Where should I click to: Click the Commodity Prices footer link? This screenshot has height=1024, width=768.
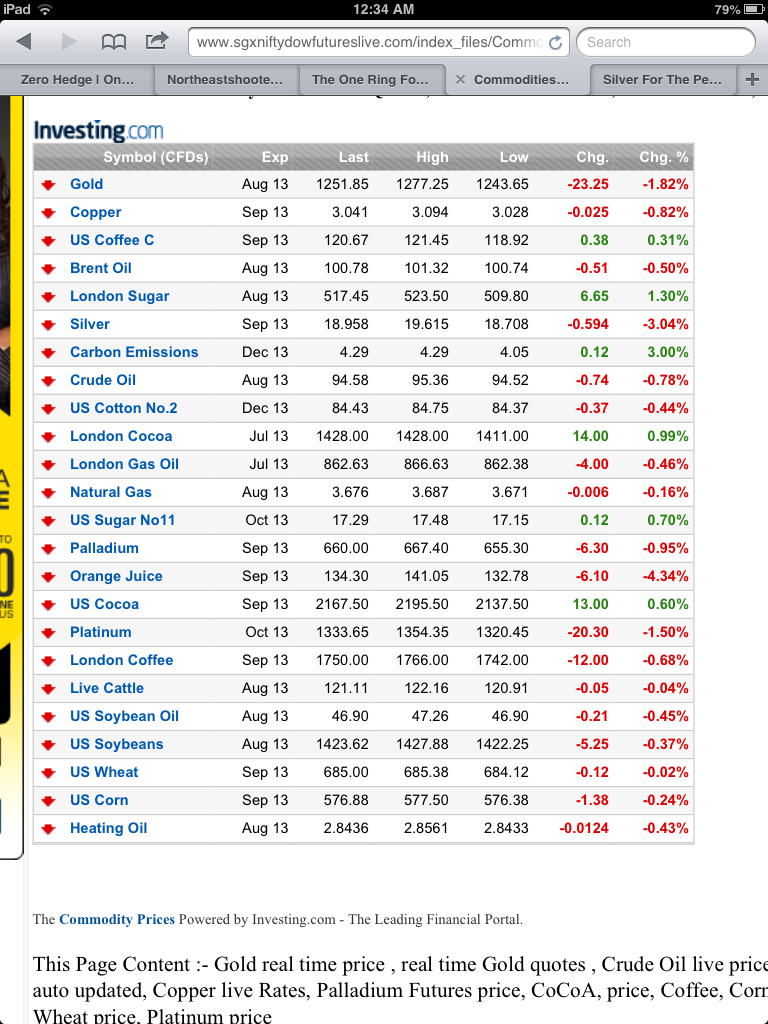[117, 920]
